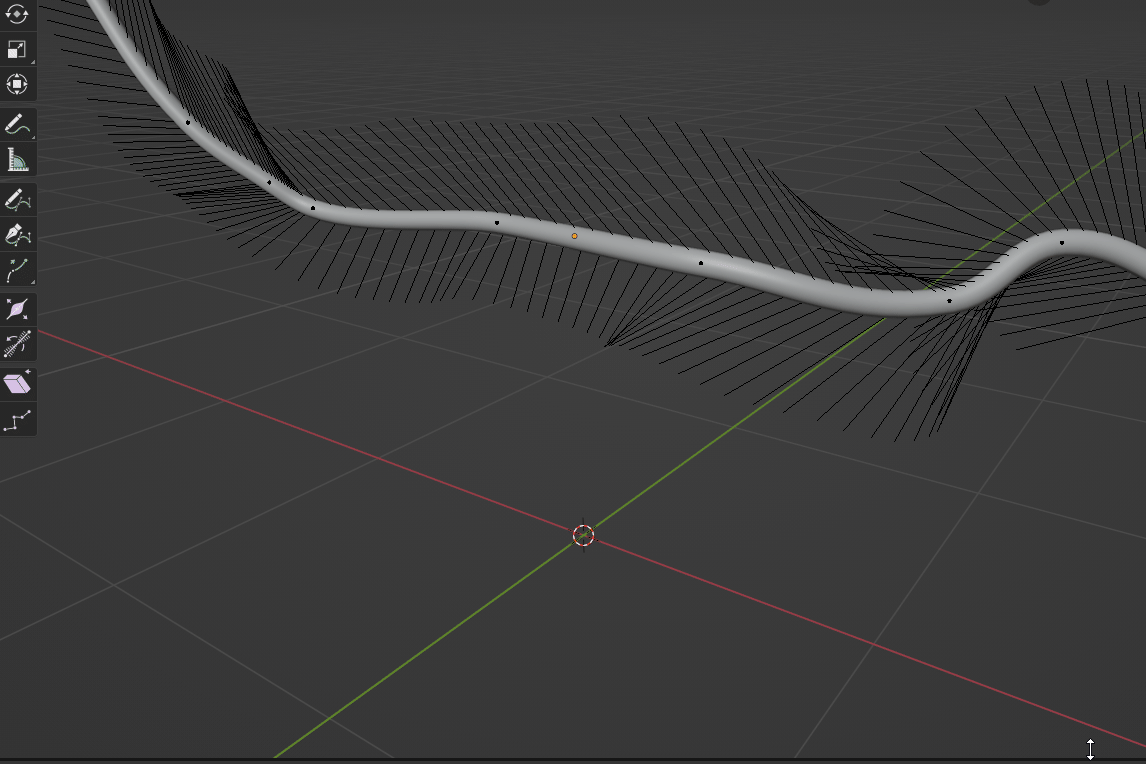Activate the Shear tool
1146x764 pixels.
17,384
